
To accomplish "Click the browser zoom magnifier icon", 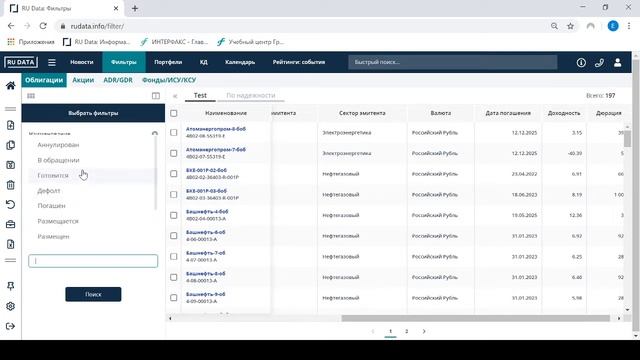I will coord(554,26).
